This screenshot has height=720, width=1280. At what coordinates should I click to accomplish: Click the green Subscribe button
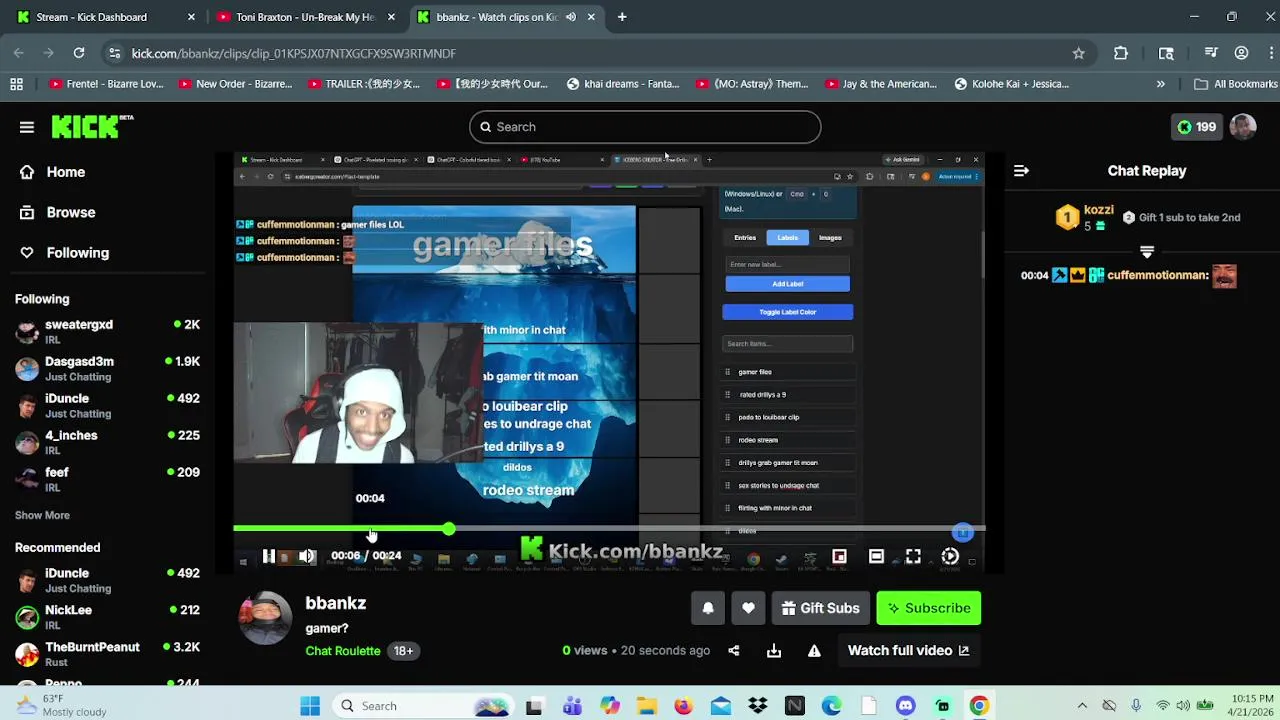pos(928,608)
